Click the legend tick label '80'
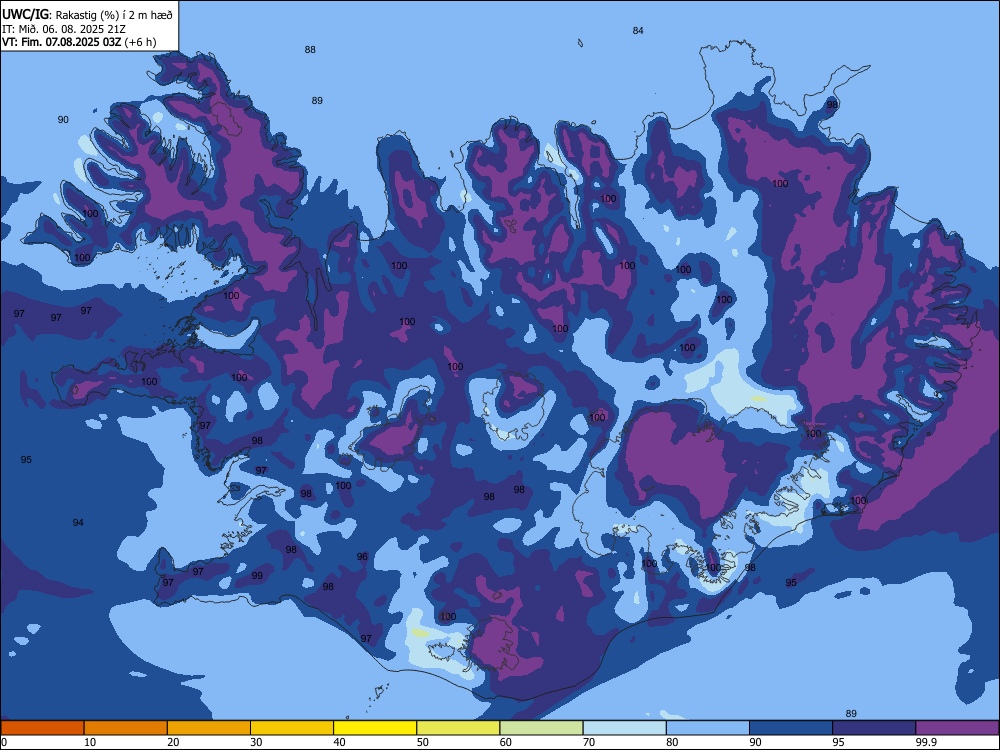This screenshot has height=750, width=1000. tap(672, 742)
